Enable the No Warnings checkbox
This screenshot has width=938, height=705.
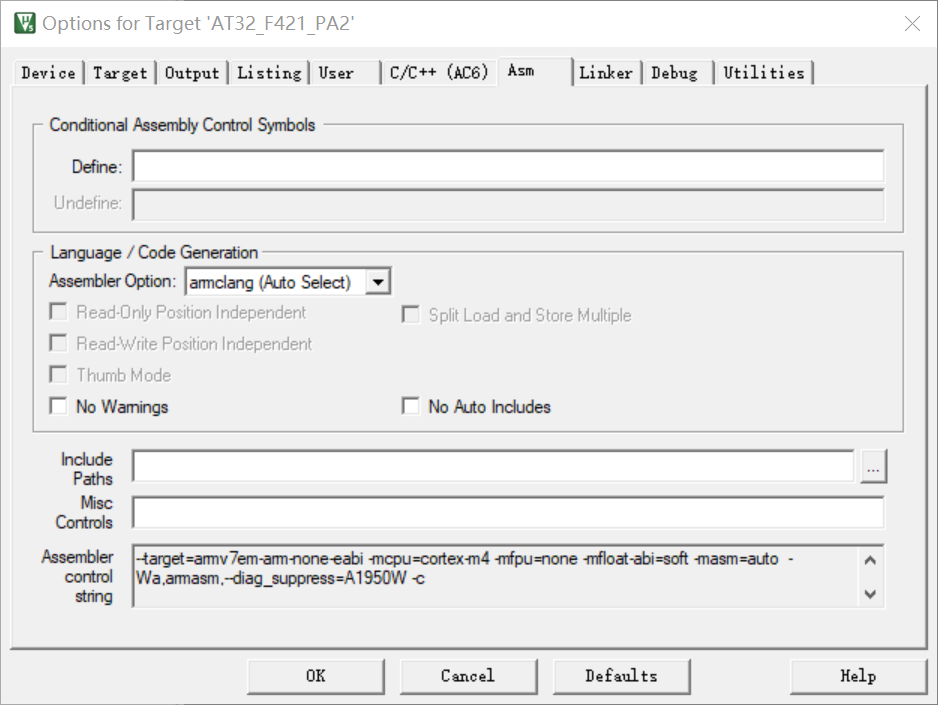[58, 406]
